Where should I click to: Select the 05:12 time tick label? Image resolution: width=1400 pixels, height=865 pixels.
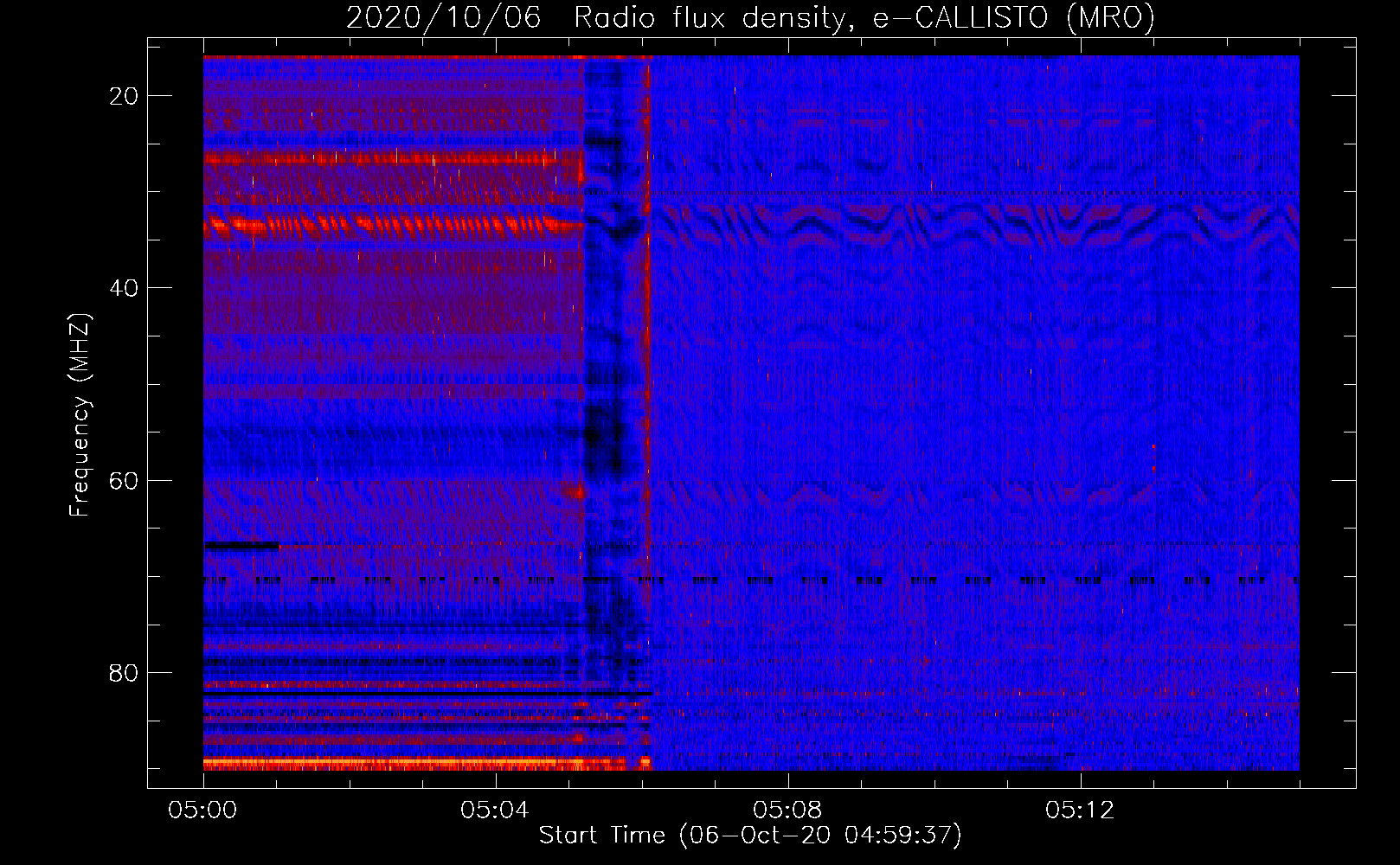click(x=1080, y=811)
